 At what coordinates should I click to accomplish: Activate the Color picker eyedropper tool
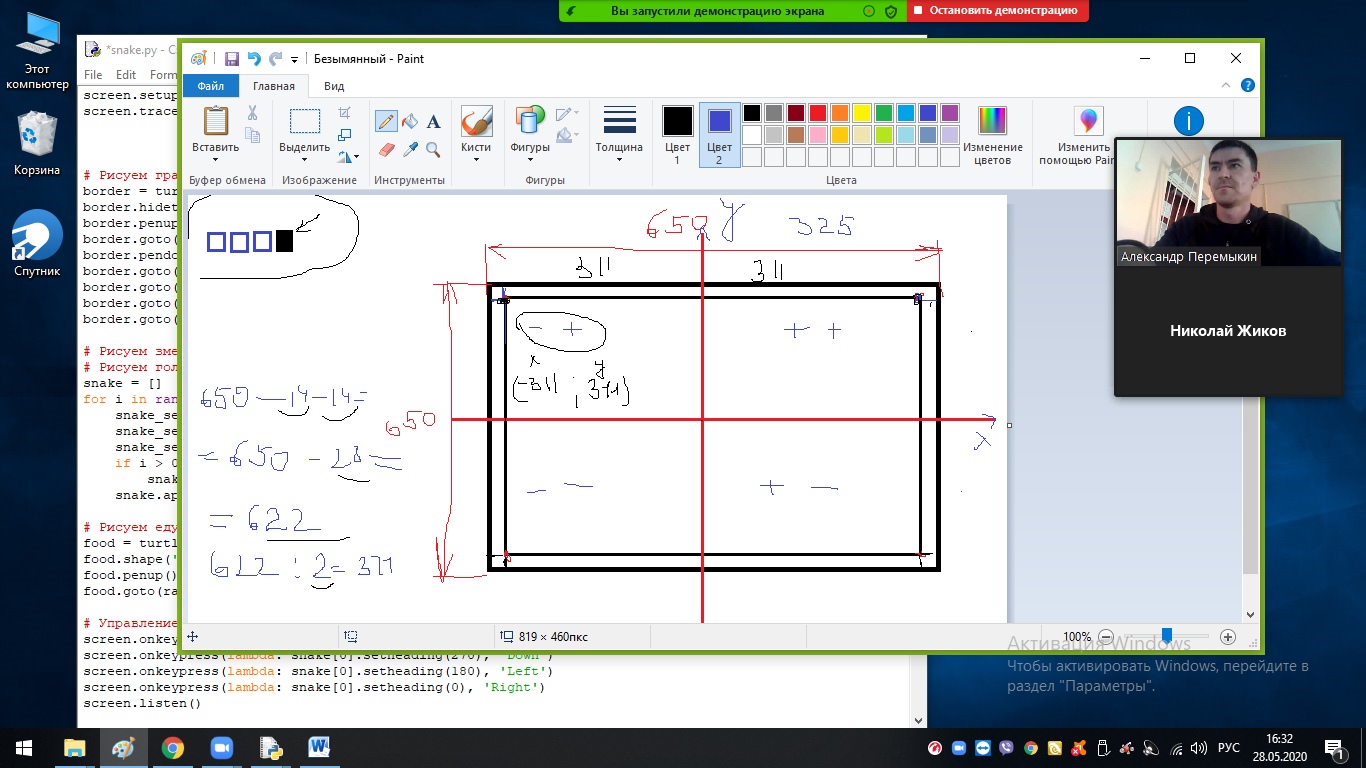click(x=409, y=149)
